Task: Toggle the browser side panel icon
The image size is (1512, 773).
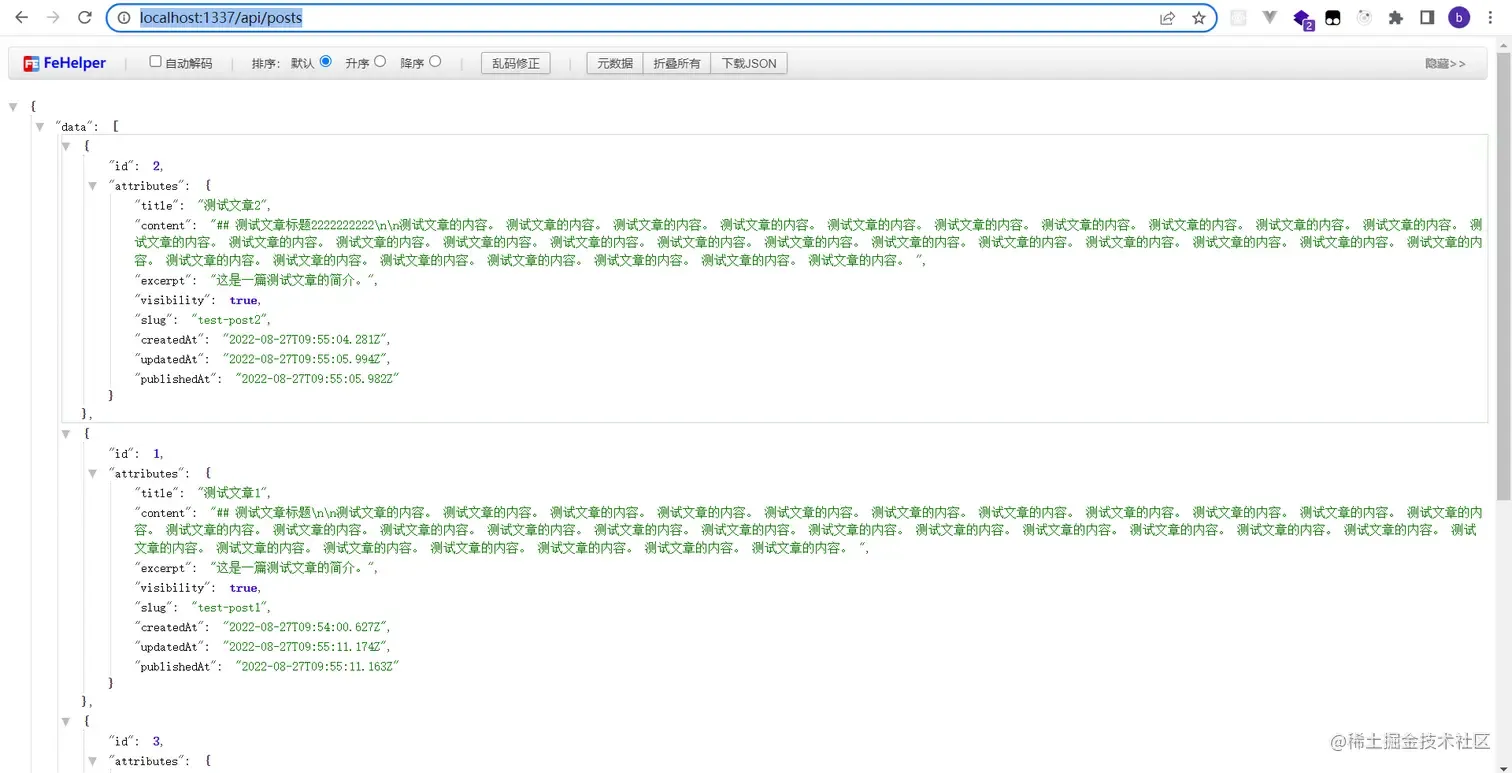Action: [x=1427, y=18]
